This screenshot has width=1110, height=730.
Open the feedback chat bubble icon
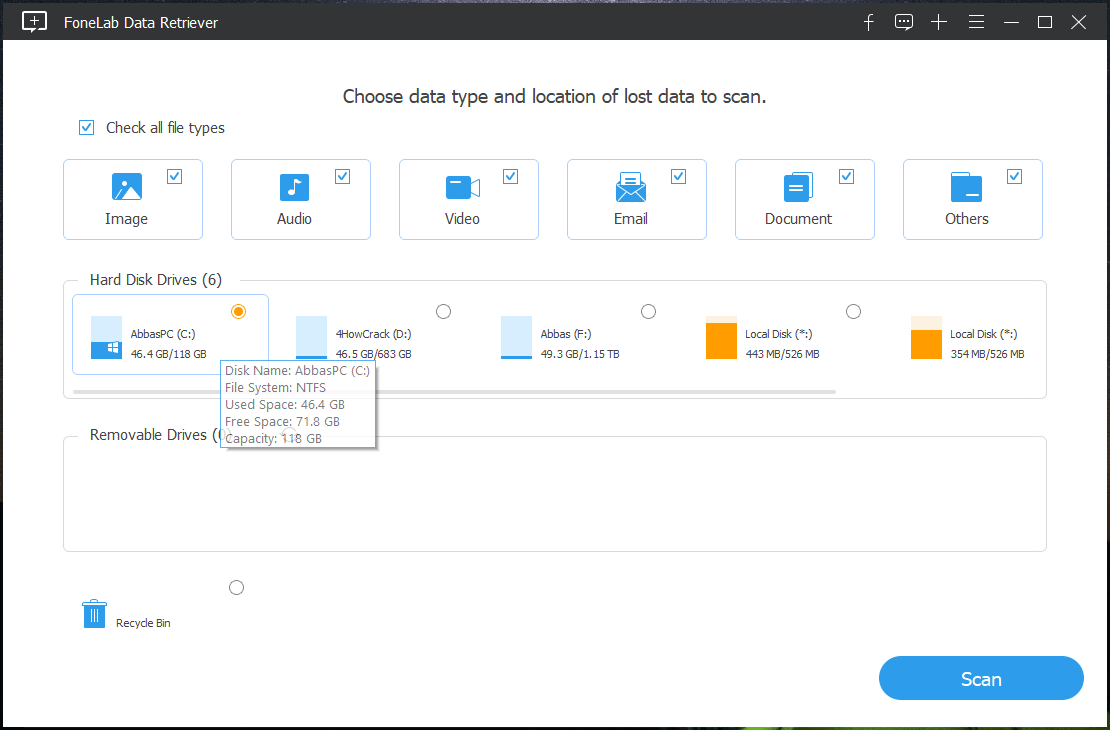click(904, 23)
